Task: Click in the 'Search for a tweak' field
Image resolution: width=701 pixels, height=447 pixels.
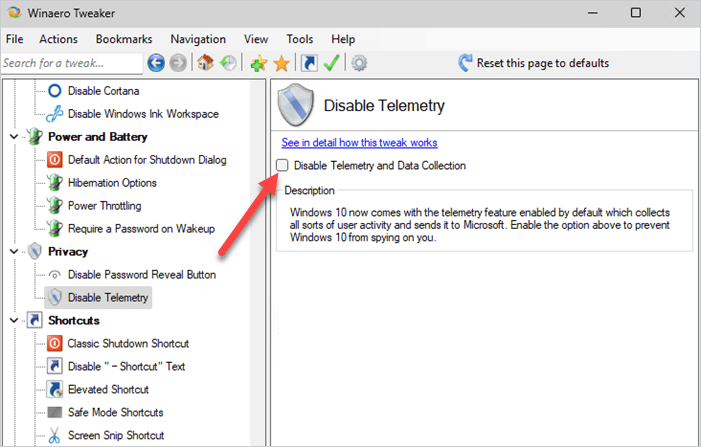Action: click(x=72, y=63)
